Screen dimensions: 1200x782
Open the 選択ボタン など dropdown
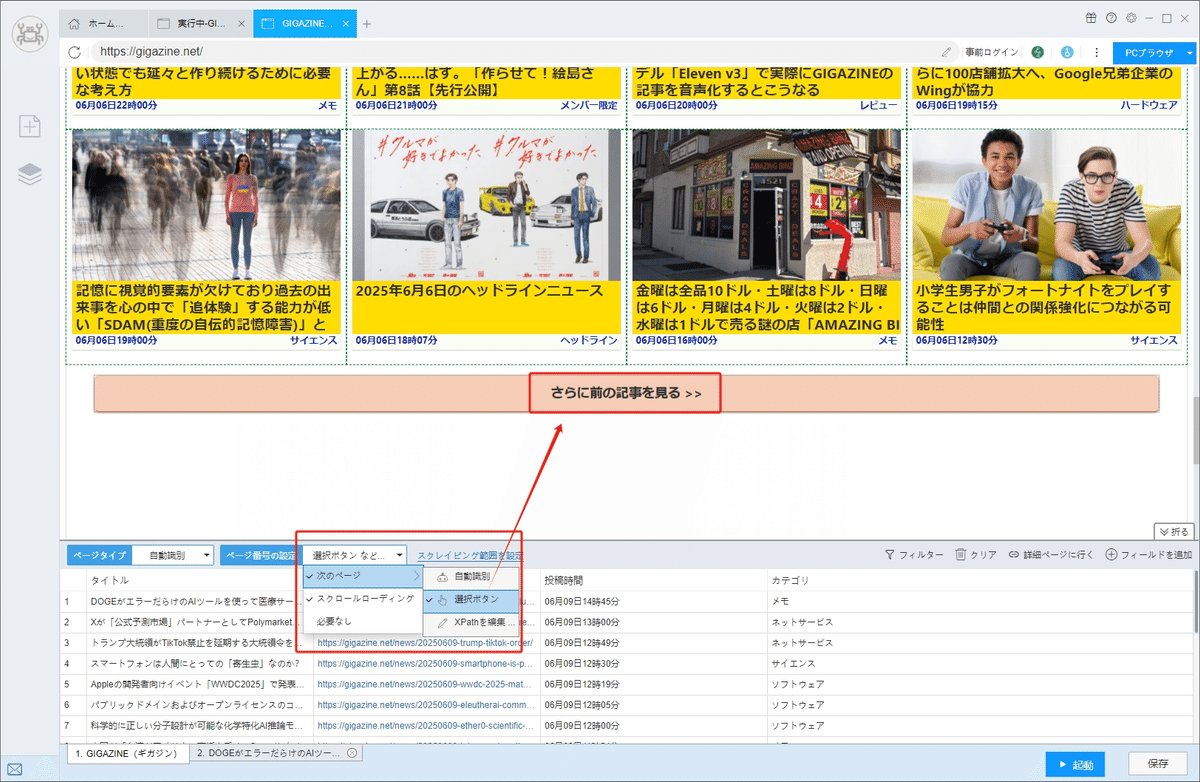tap(355, 554)
